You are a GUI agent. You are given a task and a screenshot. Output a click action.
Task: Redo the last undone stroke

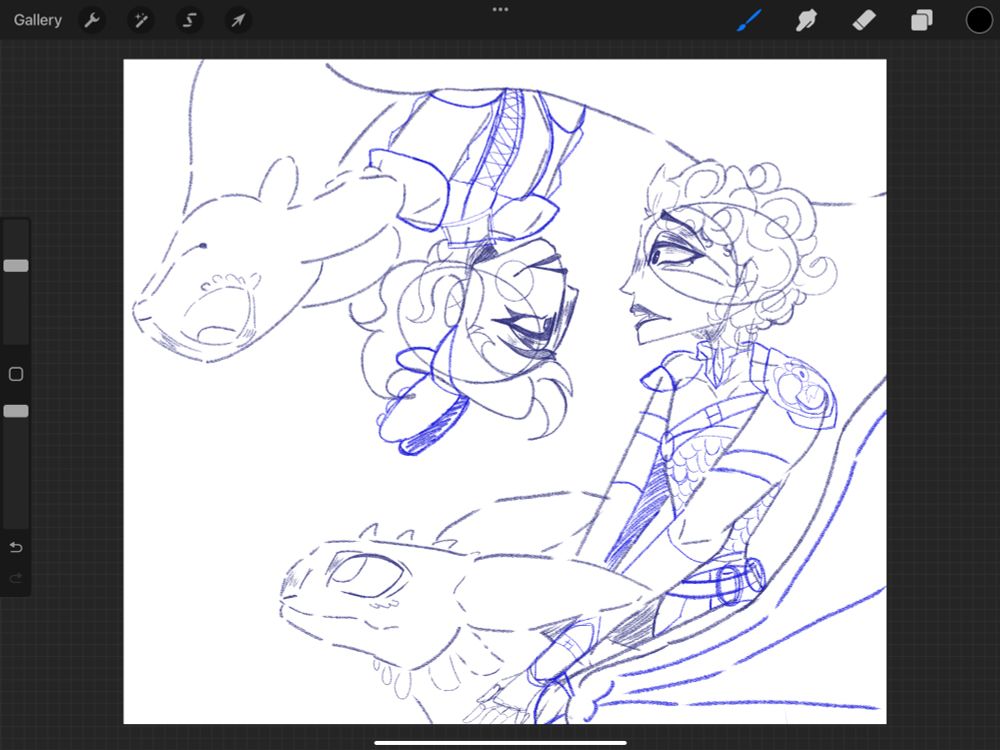[x=16, y=578]
